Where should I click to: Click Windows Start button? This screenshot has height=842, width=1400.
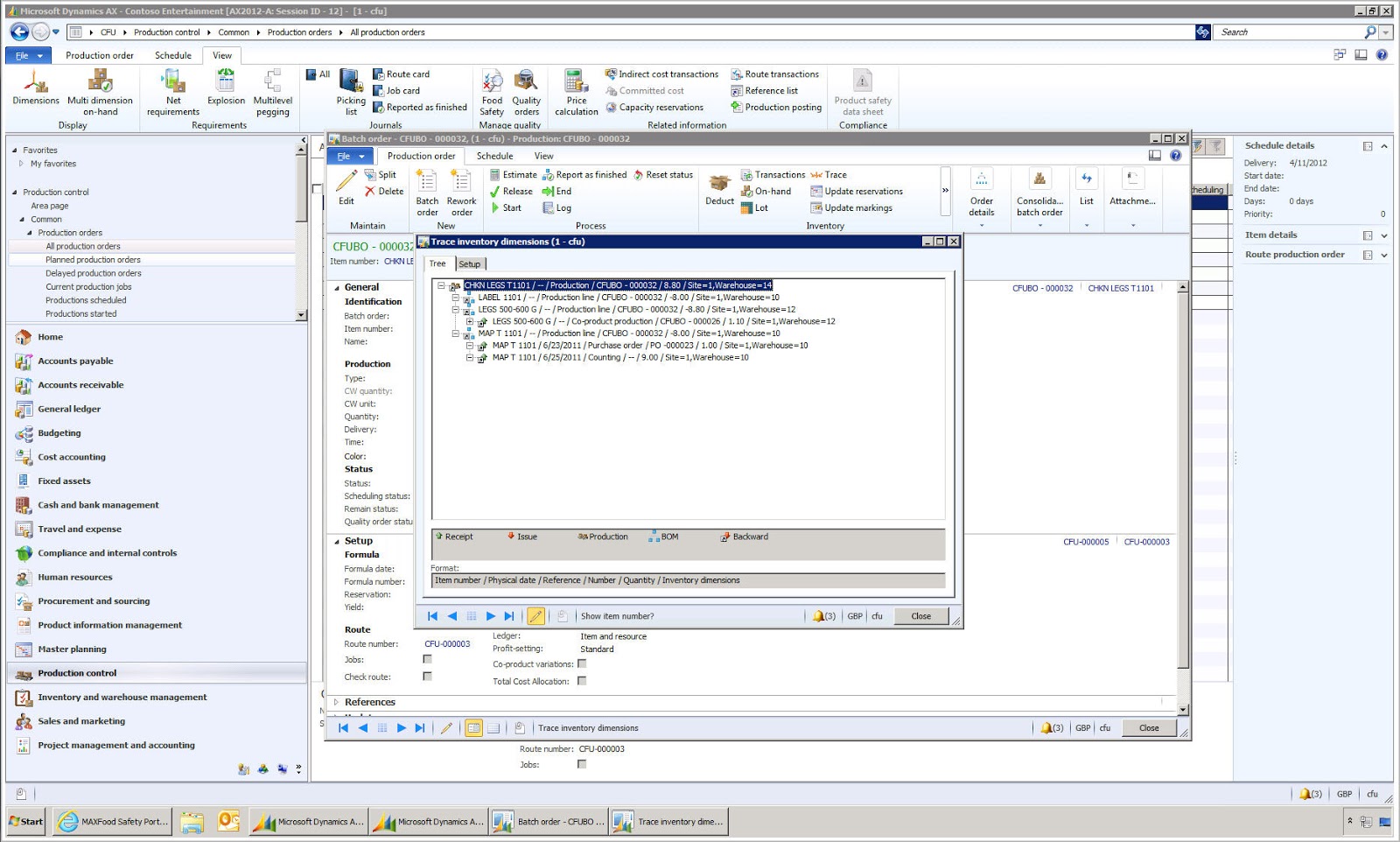26,822
